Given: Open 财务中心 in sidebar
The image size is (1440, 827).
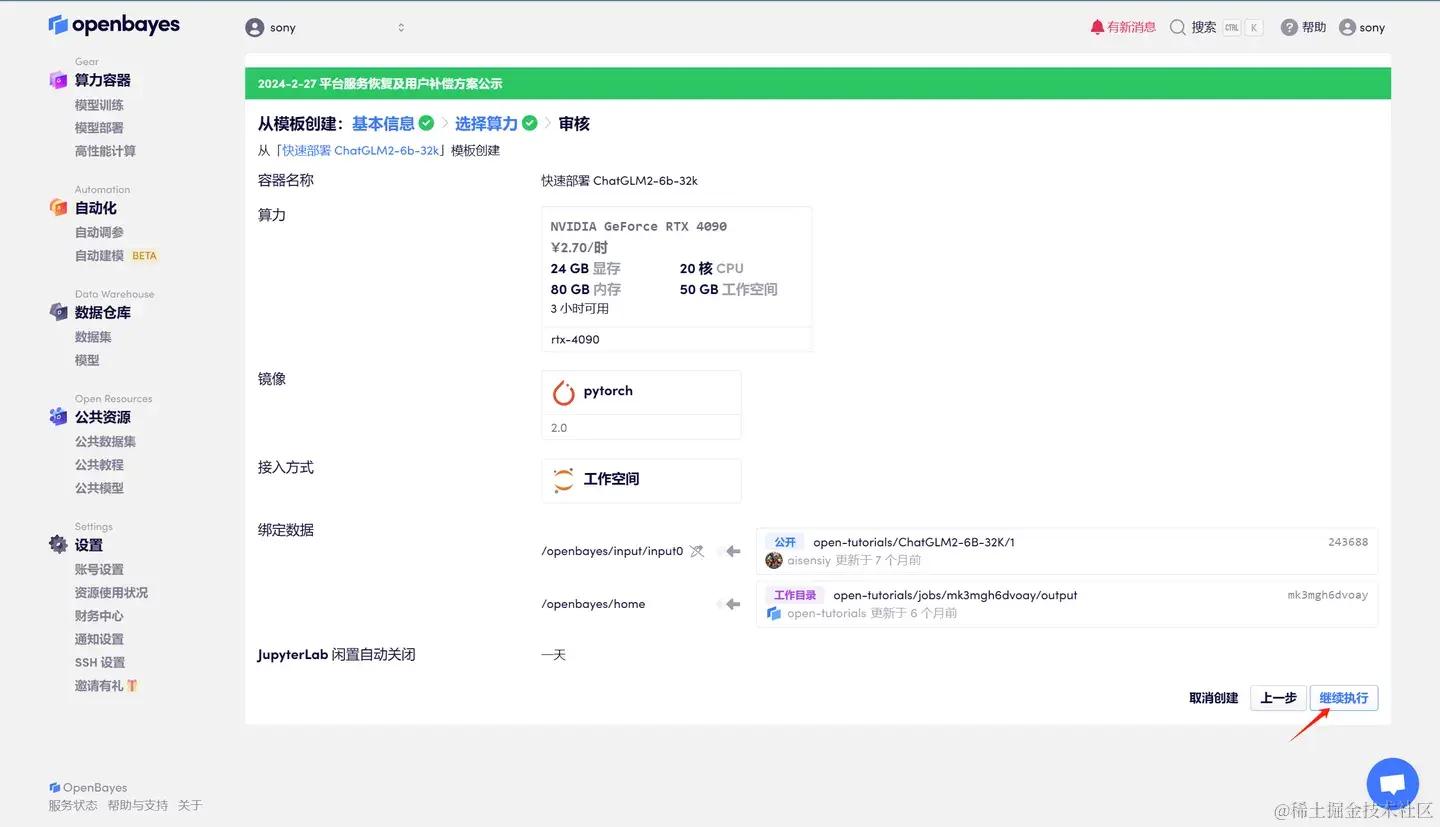Looking at the screenshot, I should [x=99, y=616].
